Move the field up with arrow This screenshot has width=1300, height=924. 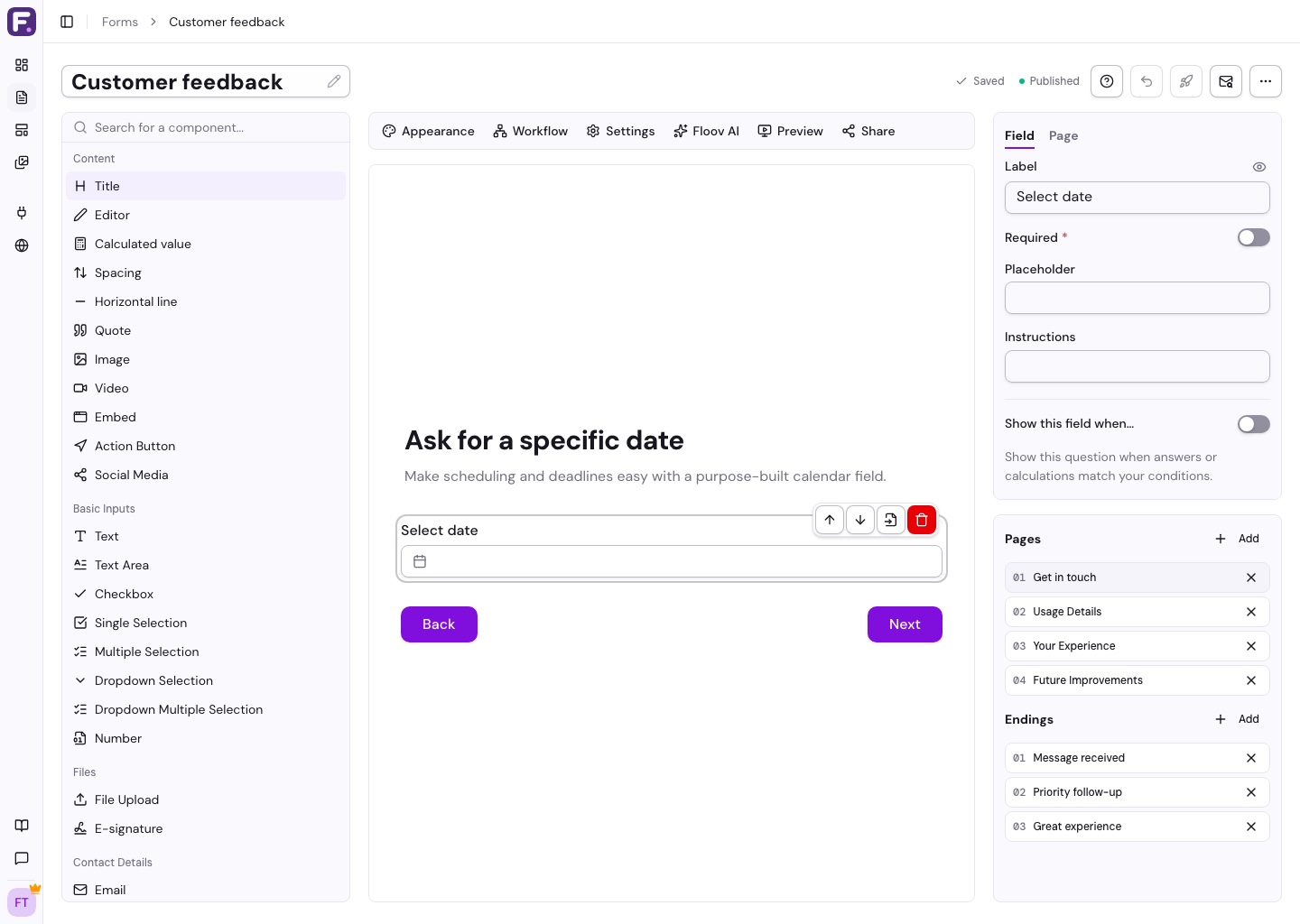pyautogui.click(x=830, y=520)
